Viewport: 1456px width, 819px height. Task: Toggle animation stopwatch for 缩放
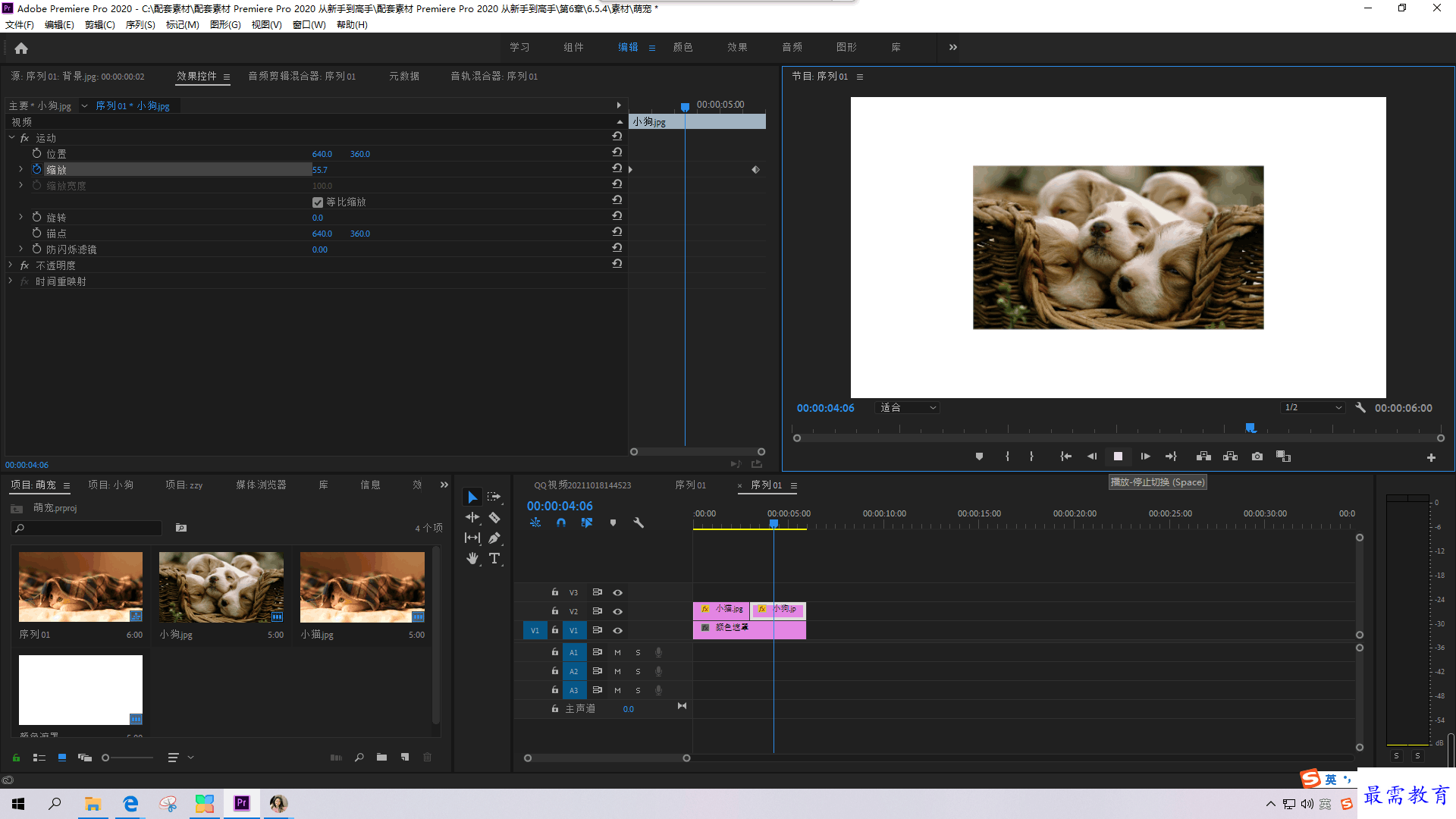36,169
